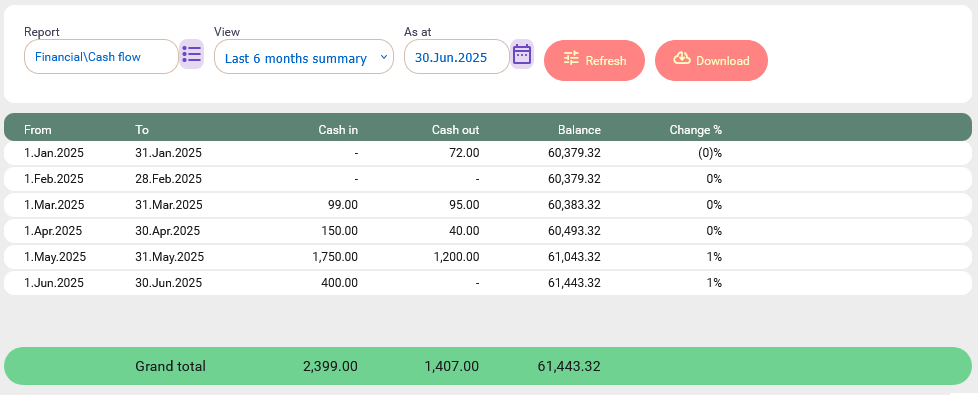Expand the View dropdown 'Last 6 months summary'

(x=304, y=57)
